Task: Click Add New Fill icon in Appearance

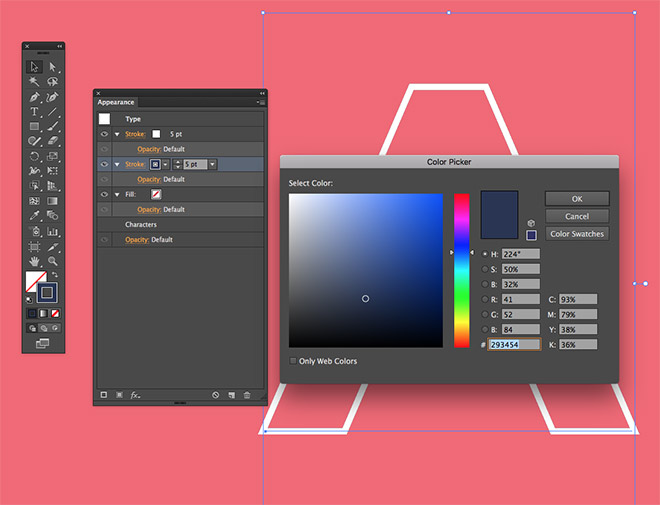Action: 120,395
